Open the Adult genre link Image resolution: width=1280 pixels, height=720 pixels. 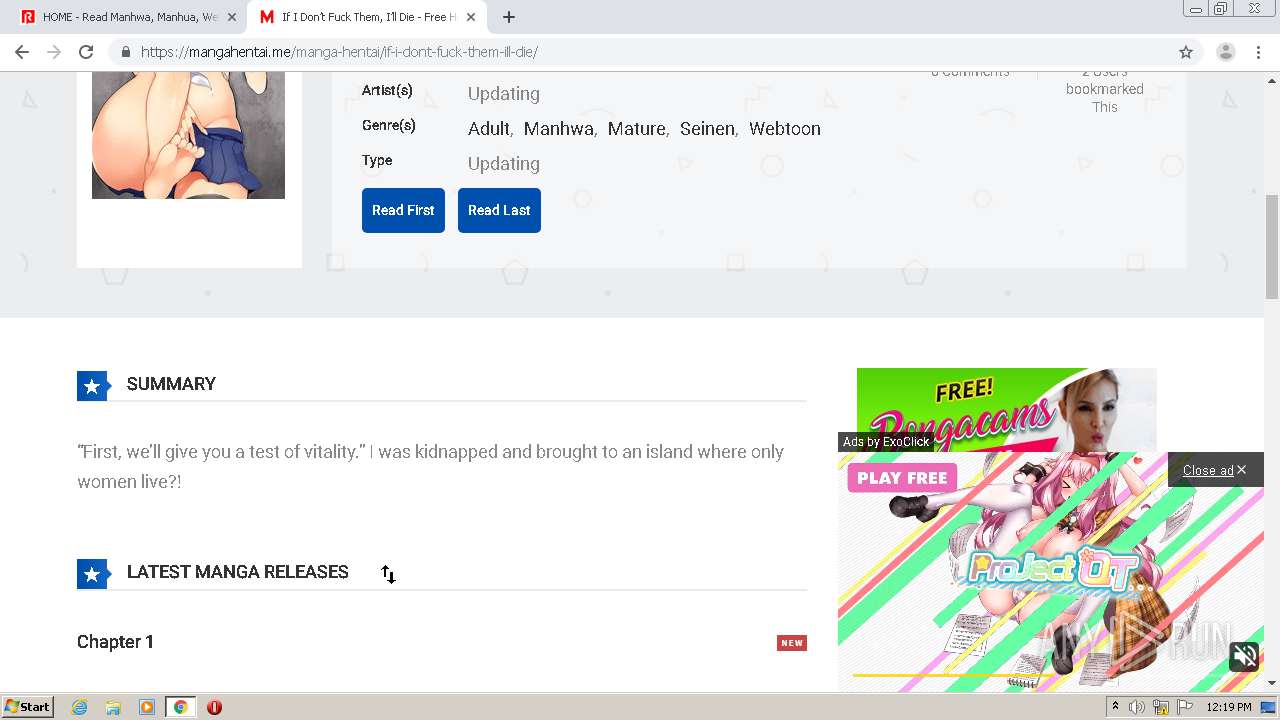pyautogui.click(x=489, y=129)
